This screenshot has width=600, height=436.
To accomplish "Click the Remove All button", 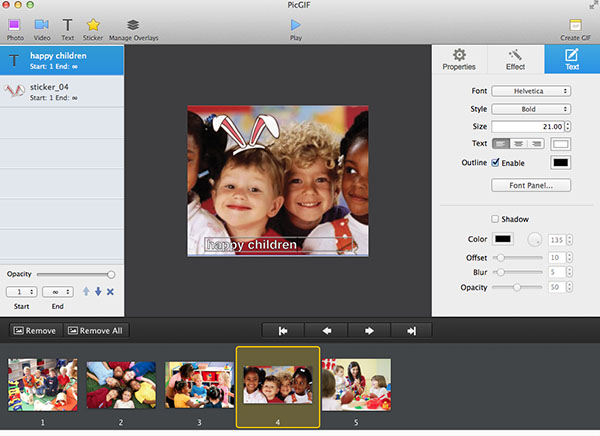I will (x=98, y=330).
